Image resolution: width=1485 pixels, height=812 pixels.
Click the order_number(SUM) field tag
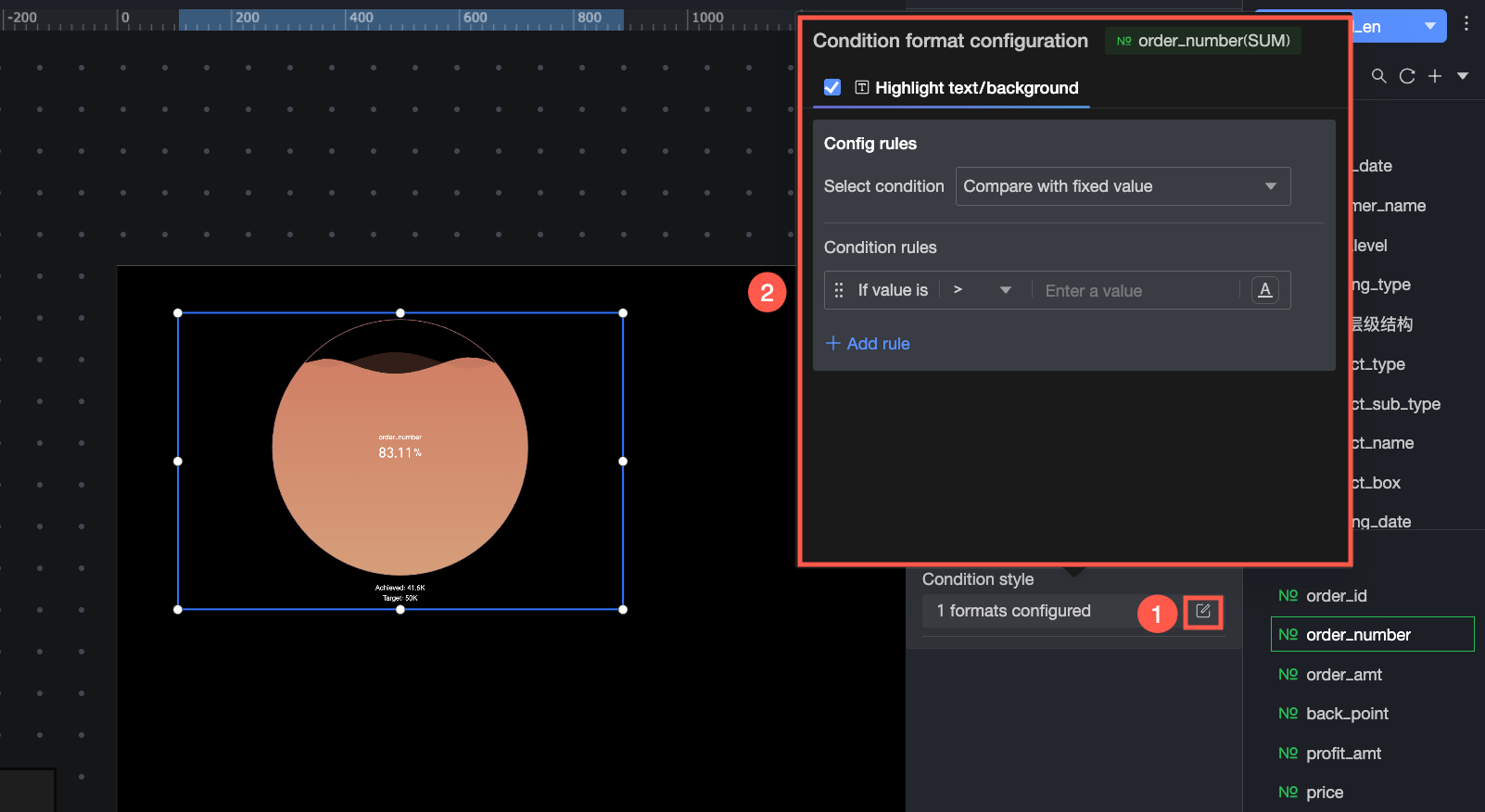coord(1202,41)
